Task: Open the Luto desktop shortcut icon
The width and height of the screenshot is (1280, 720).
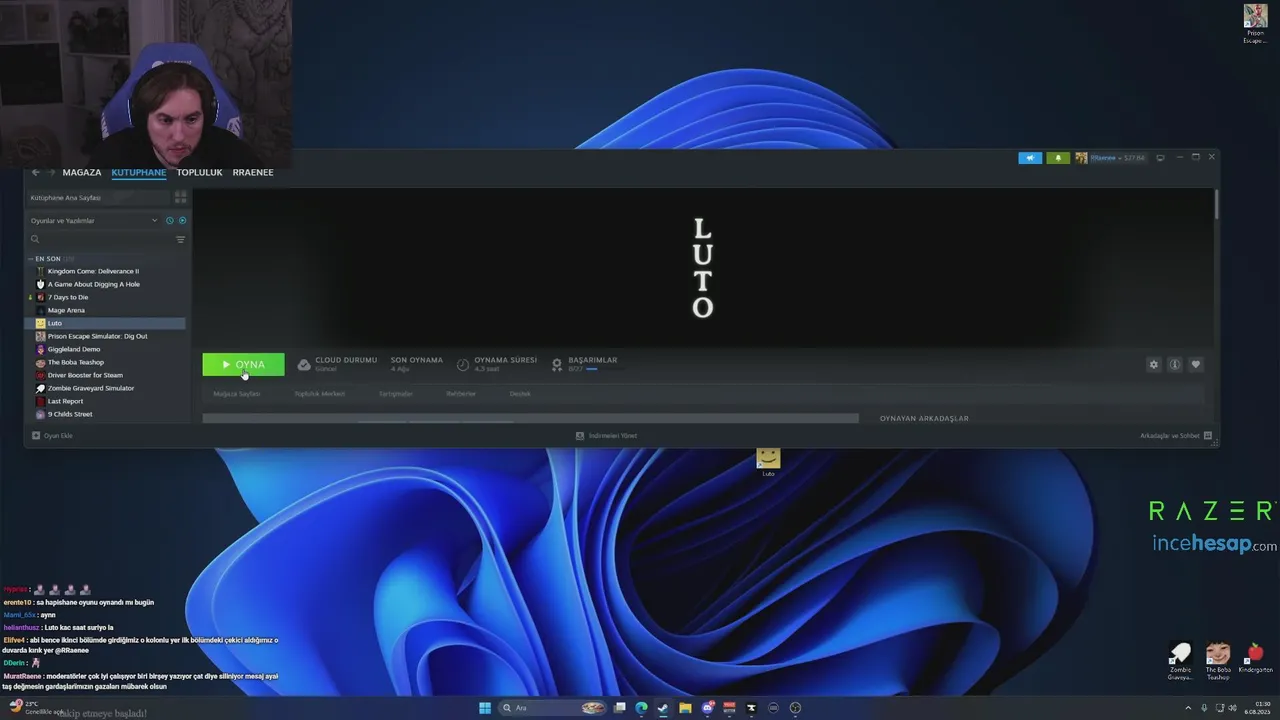Action: (768, 461)
